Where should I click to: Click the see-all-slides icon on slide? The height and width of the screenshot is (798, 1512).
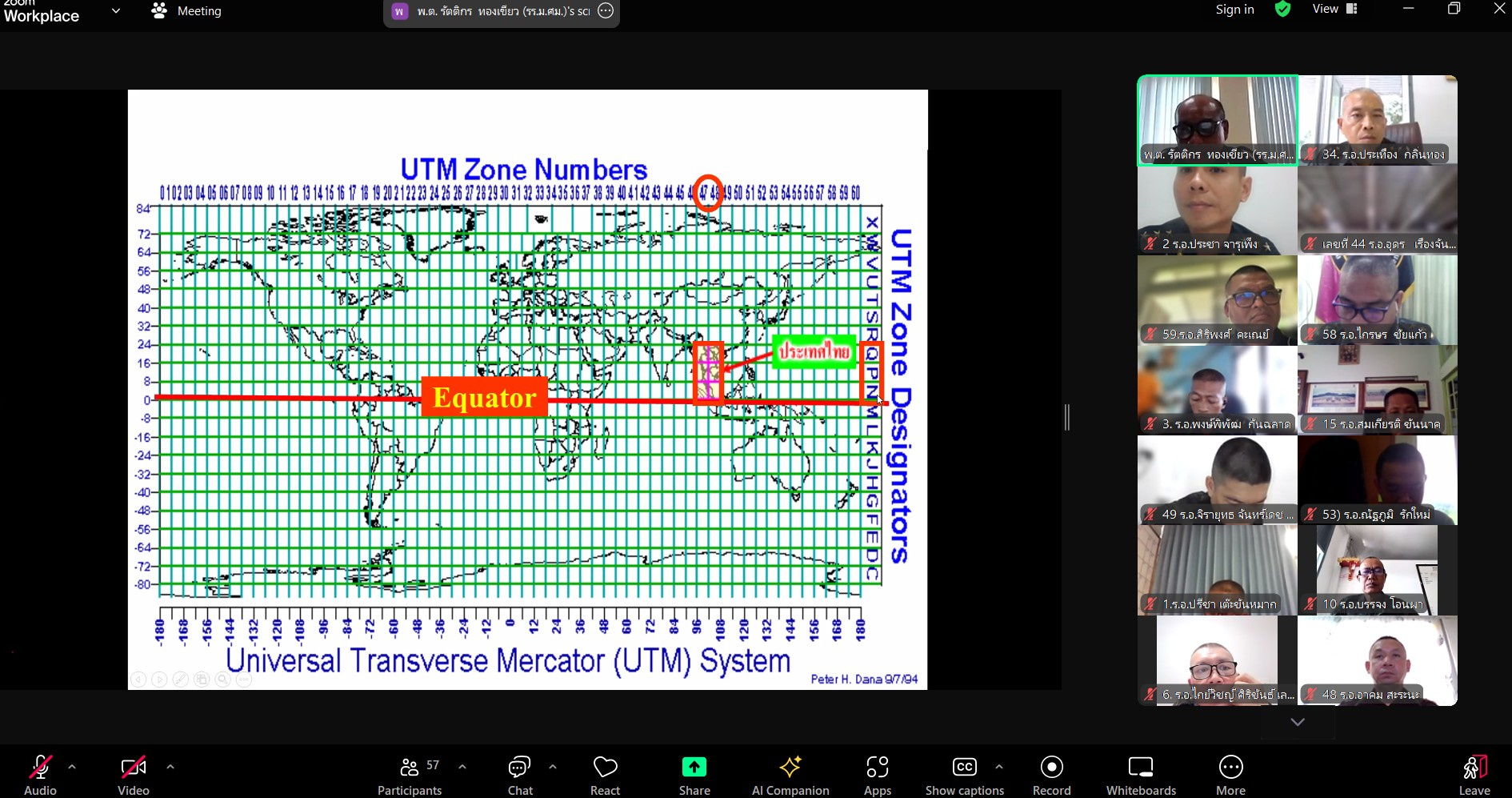click(x=202, y=680)
